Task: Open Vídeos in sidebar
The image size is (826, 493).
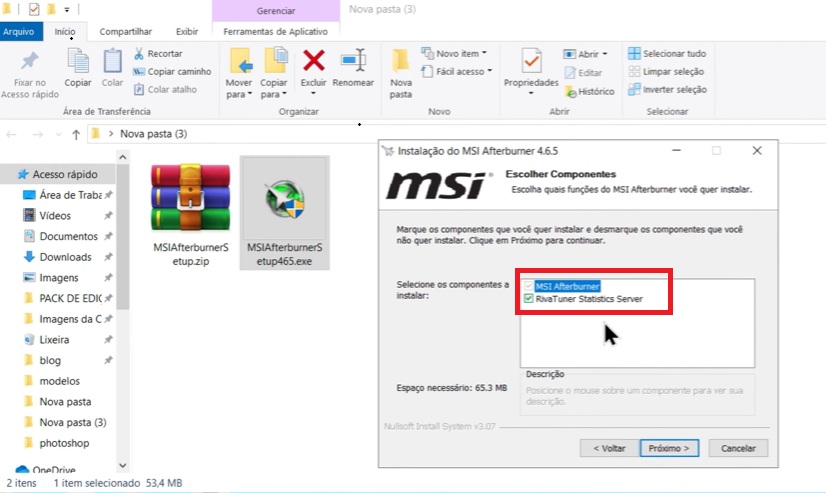Action: [x=55, y=215]
